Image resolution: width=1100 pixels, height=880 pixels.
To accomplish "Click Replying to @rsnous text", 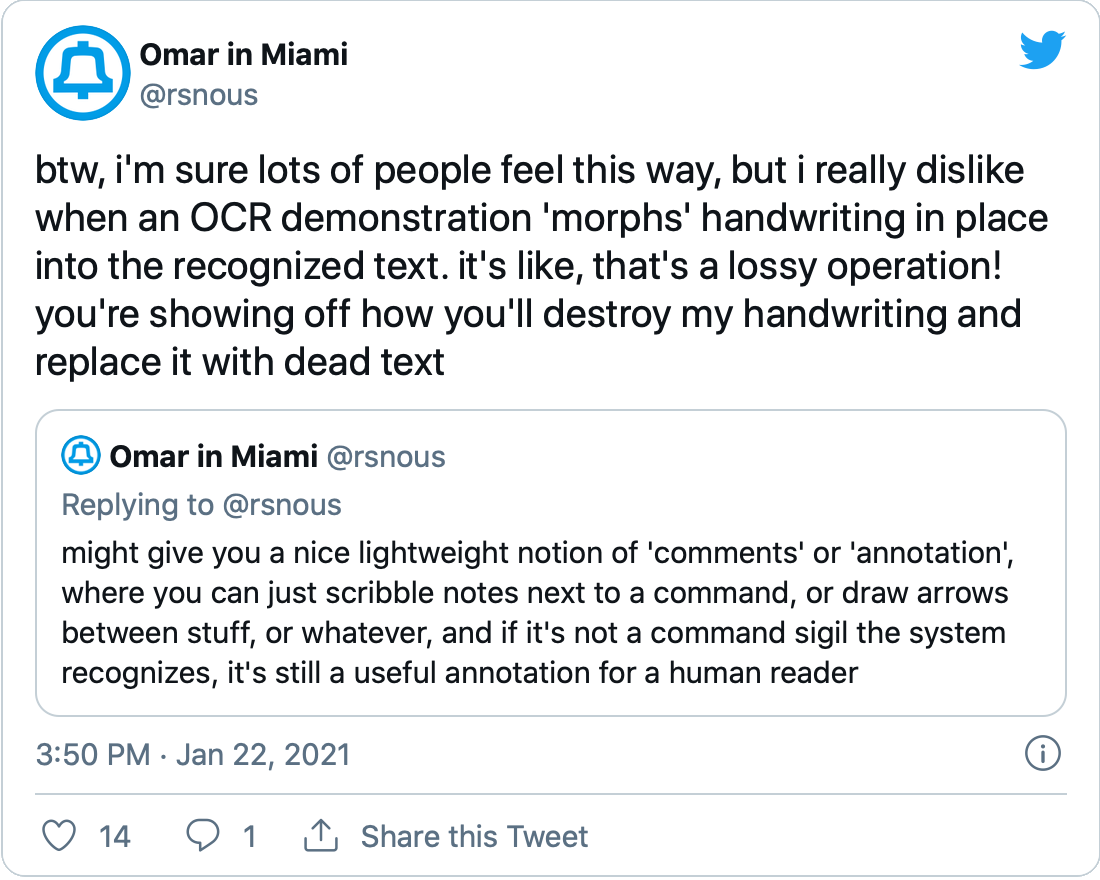I will [201, 505].
